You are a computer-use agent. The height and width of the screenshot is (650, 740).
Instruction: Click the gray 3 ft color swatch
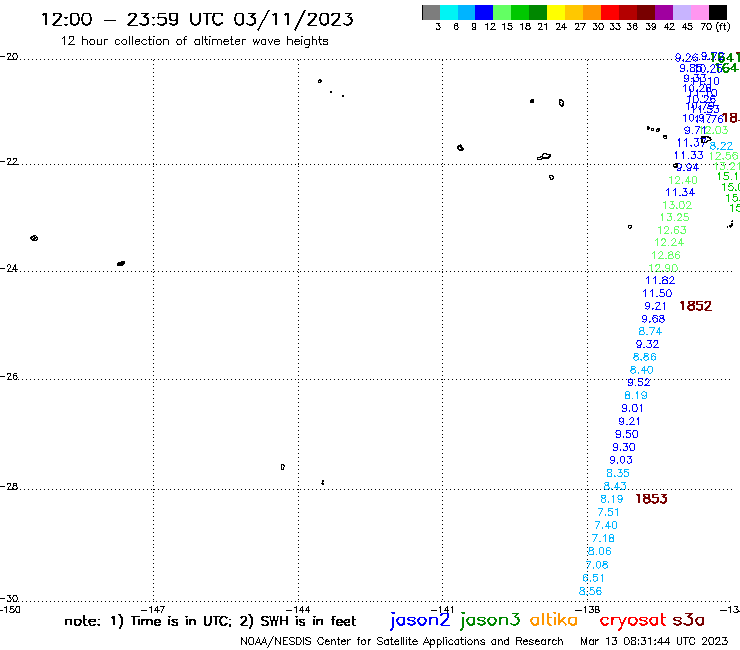click(431, 13)
